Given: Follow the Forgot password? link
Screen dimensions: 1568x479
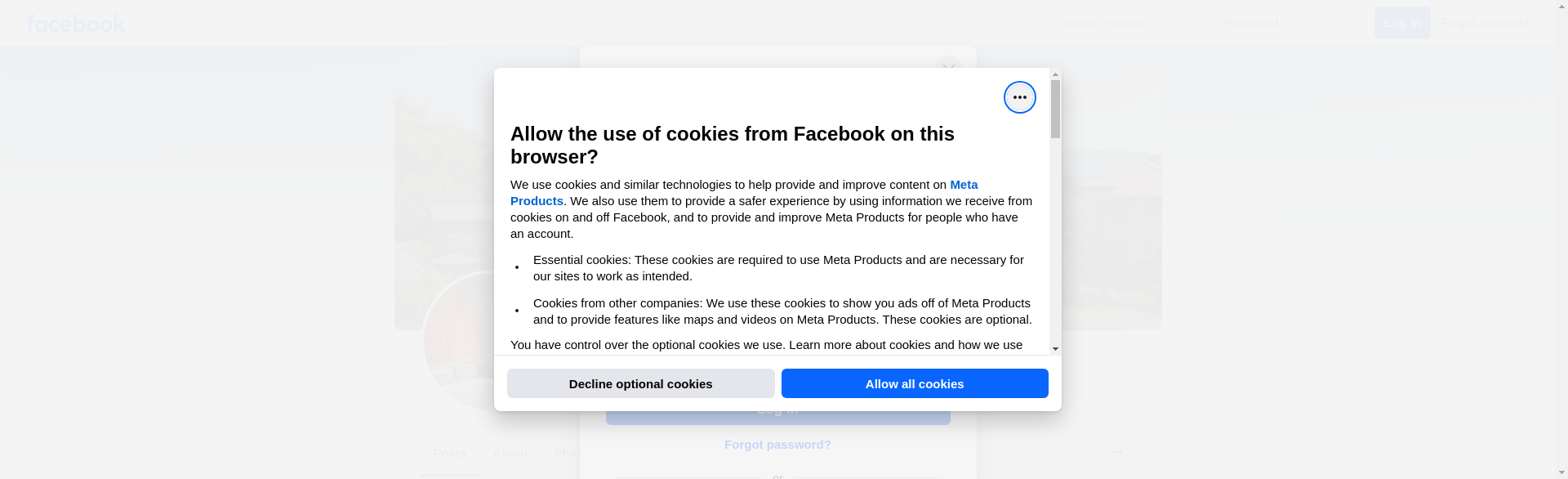Looking at the screenshot, I should [x=777, y=445].
